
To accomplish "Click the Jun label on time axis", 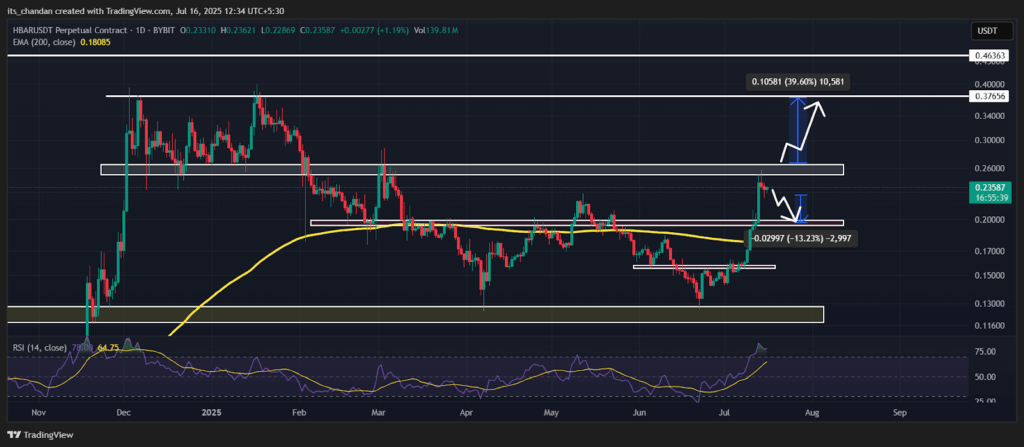I will (640, 414).
